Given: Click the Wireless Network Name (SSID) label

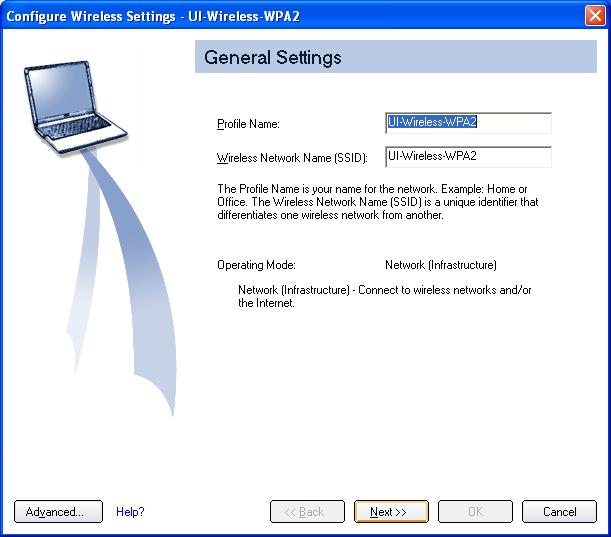Looking at the screenshot, I should click(x=292, y=158).
